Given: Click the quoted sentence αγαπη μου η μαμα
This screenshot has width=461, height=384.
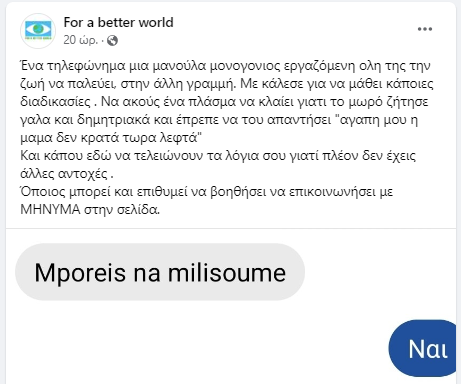Looking at the screenshot, I should 219,128.
